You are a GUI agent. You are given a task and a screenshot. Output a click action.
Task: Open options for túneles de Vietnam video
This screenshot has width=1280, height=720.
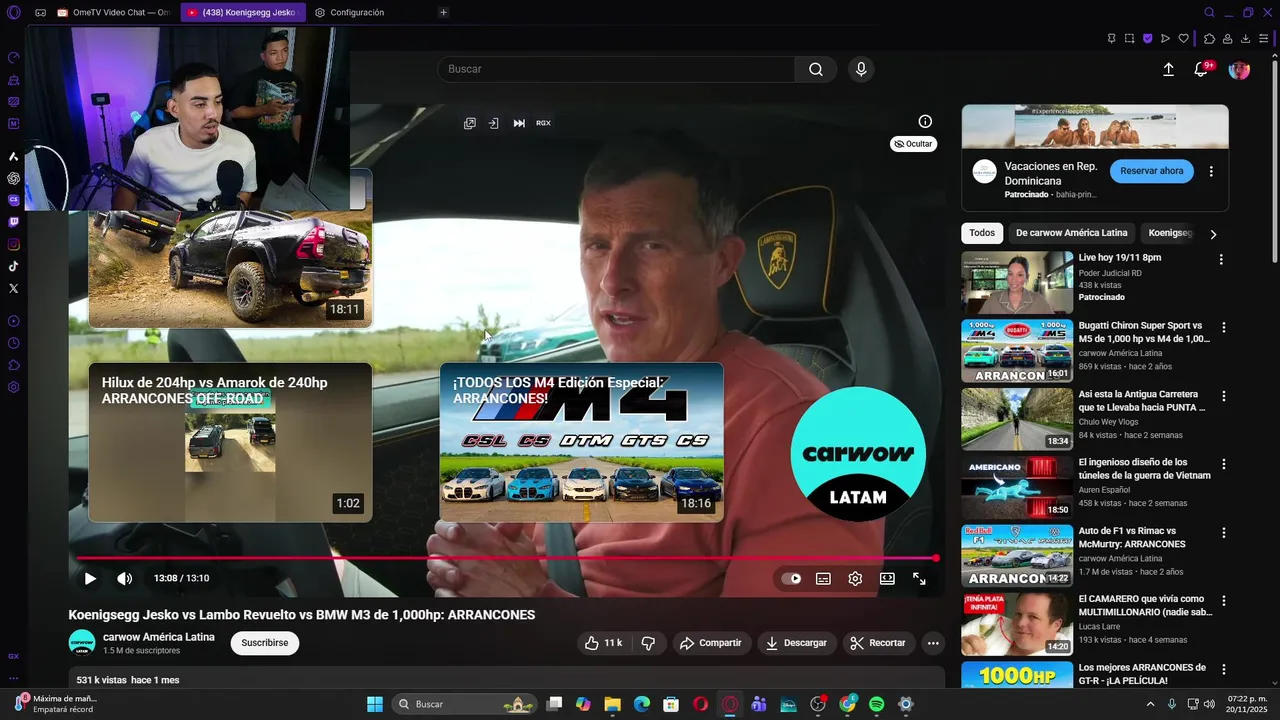tap(1223, 464)
